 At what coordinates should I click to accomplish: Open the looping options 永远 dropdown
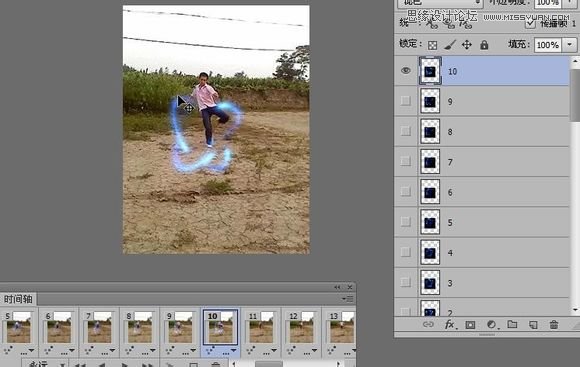pyautogui.click(x=44, y=364)
